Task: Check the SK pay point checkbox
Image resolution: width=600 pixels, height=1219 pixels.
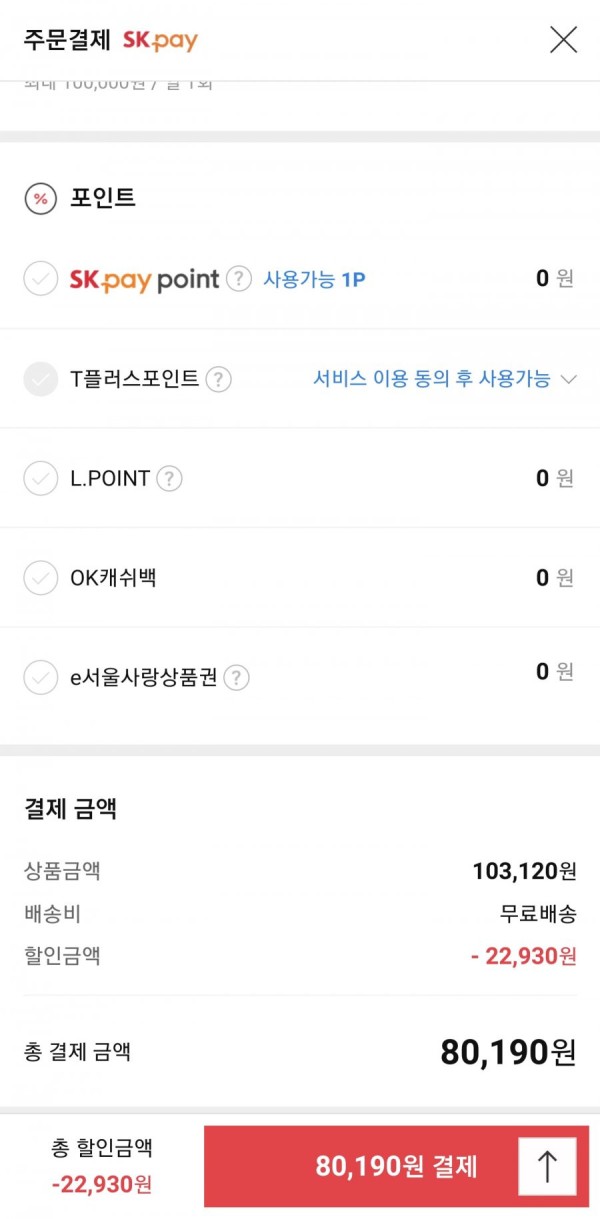Action: click(x=41, y=279)
